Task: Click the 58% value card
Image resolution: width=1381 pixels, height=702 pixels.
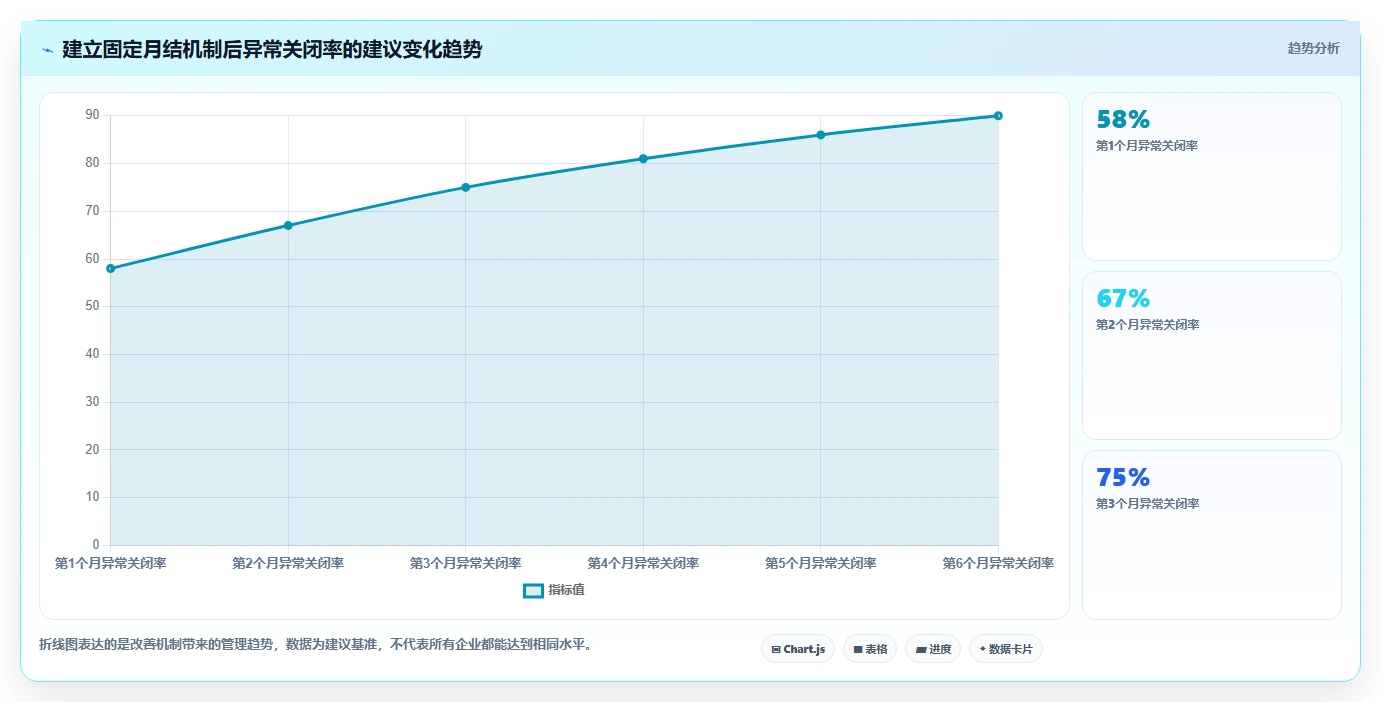Action: click(1212, 177)
